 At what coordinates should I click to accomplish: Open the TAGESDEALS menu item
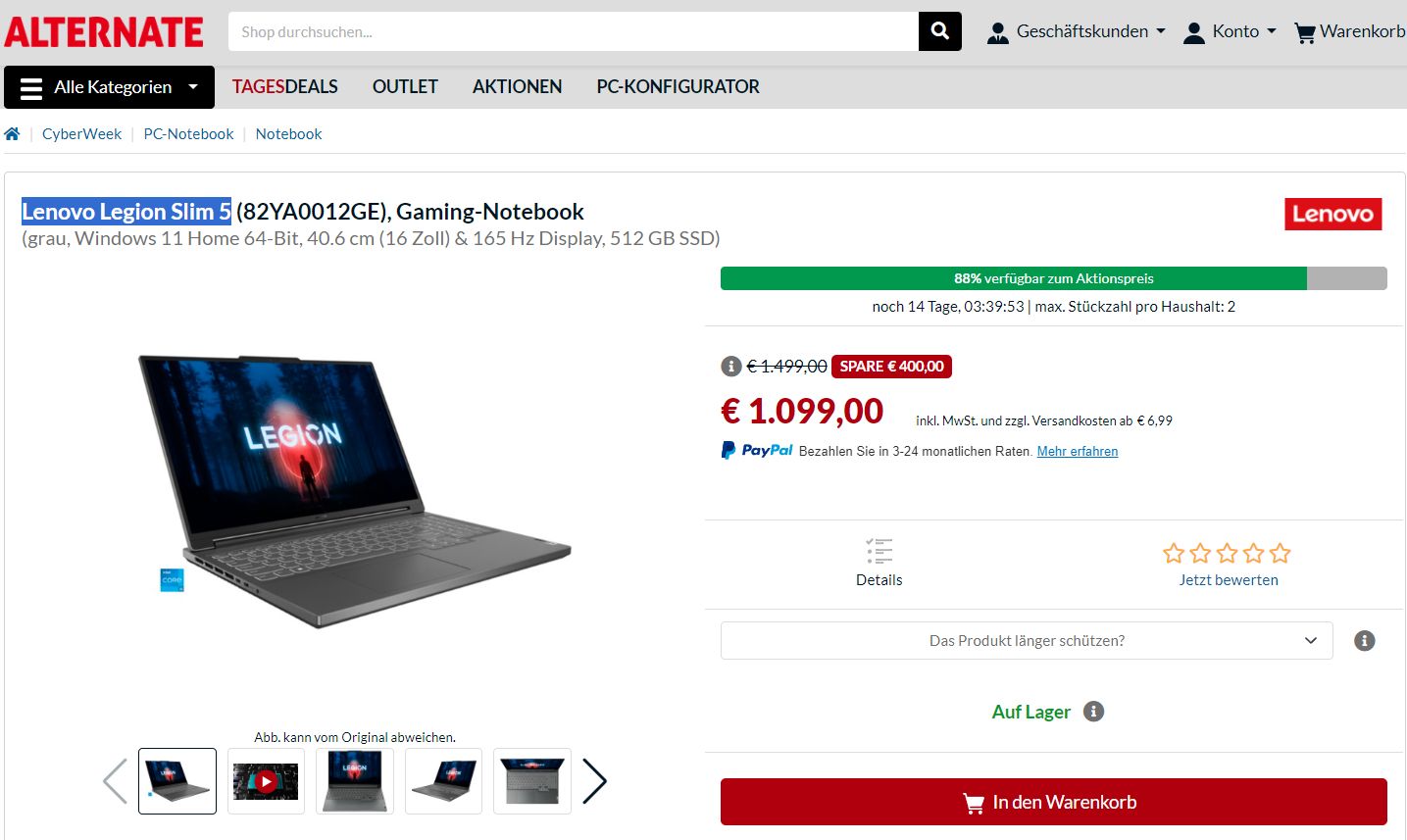pyautogui.click(x=285, y=86)
